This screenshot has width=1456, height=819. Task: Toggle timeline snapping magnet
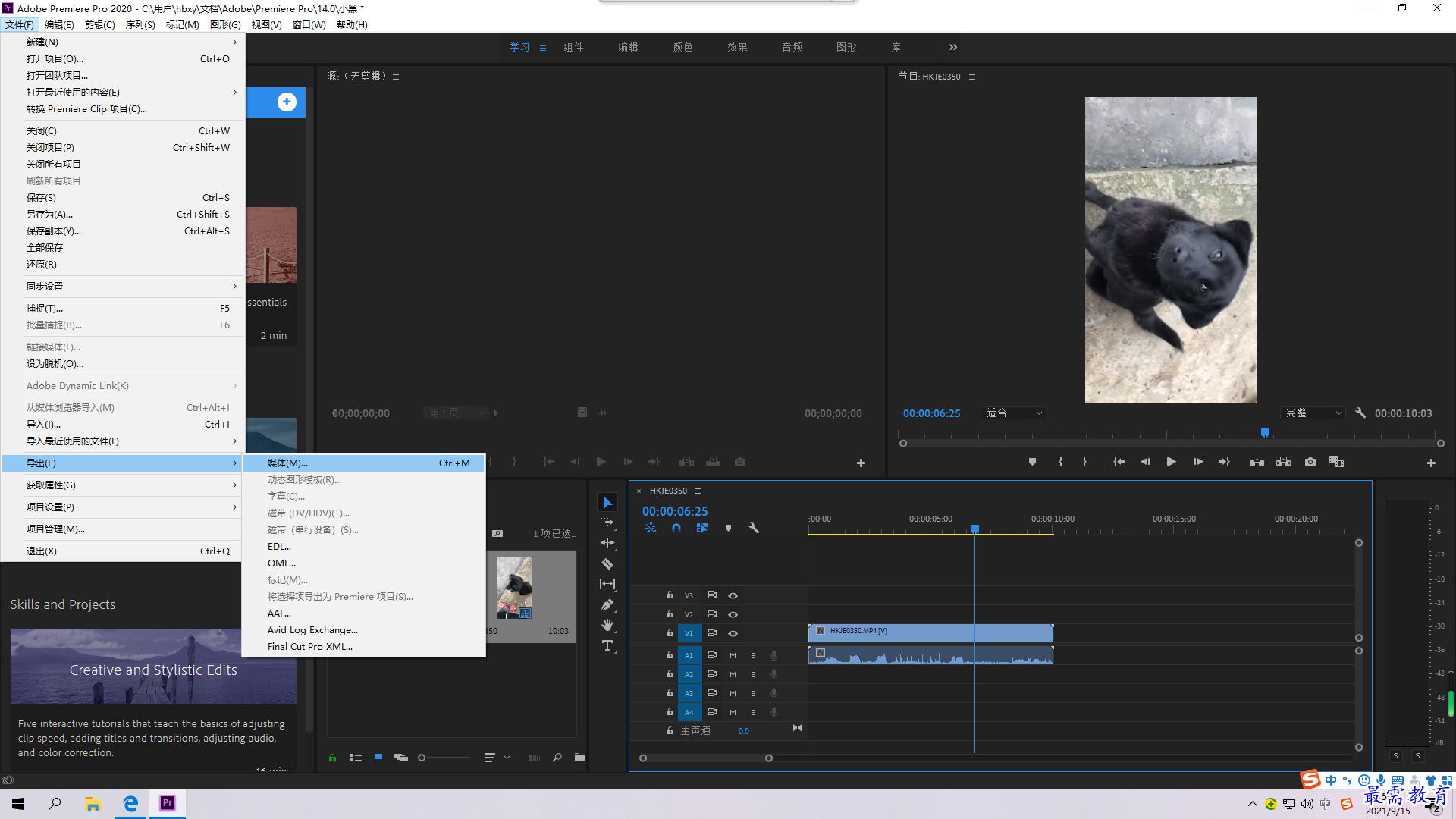click(x=676, y=528)
